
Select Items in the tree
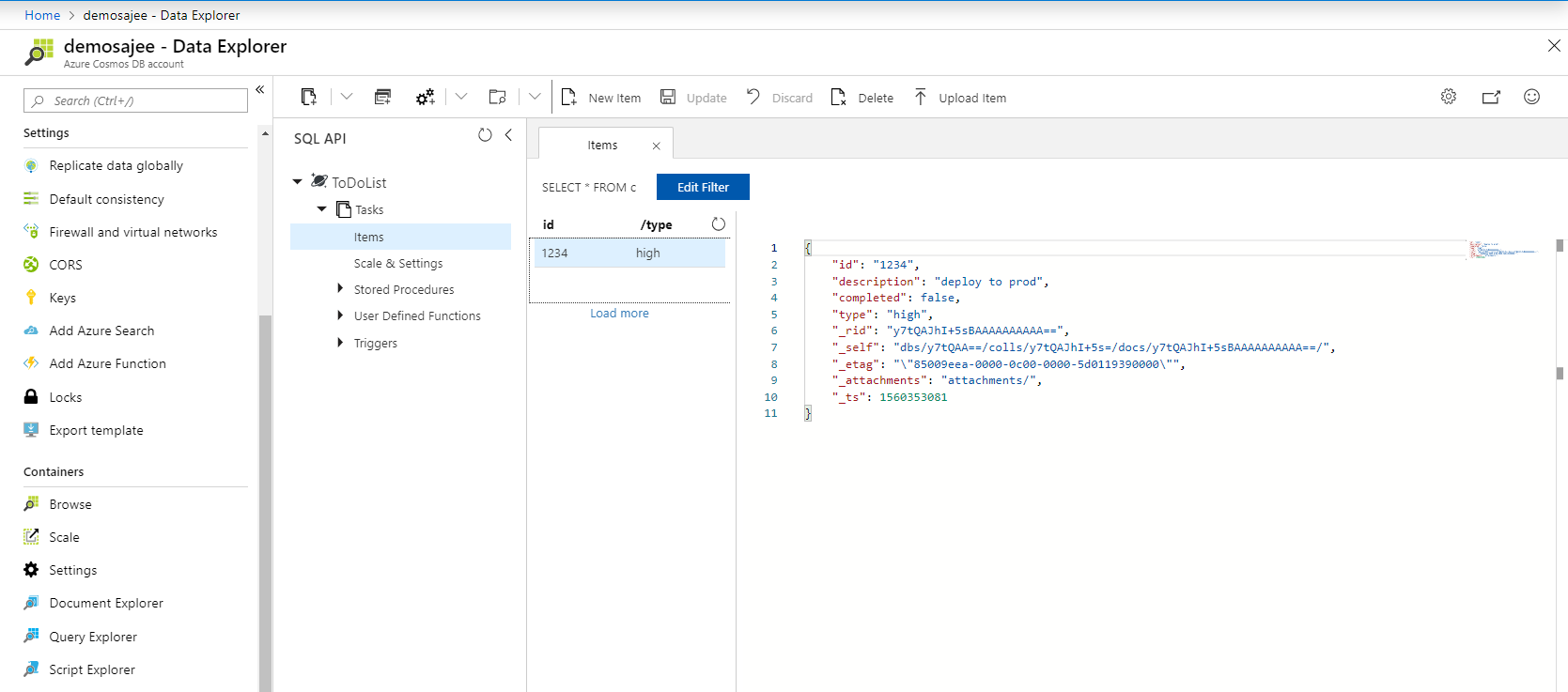[x=401, y=237]
